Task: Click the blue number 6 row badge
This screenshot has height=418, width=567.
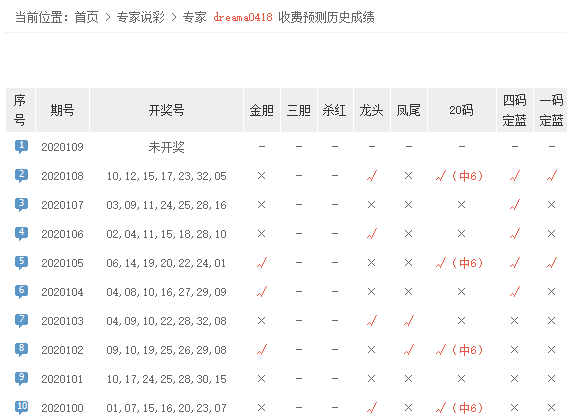Action: click(x=21, y=291)
